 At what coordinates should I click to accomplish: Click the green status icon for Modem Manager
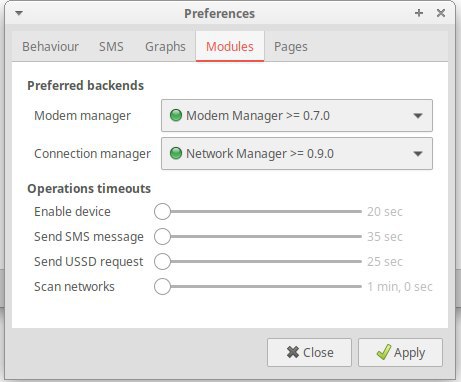[x=176, y=115]
